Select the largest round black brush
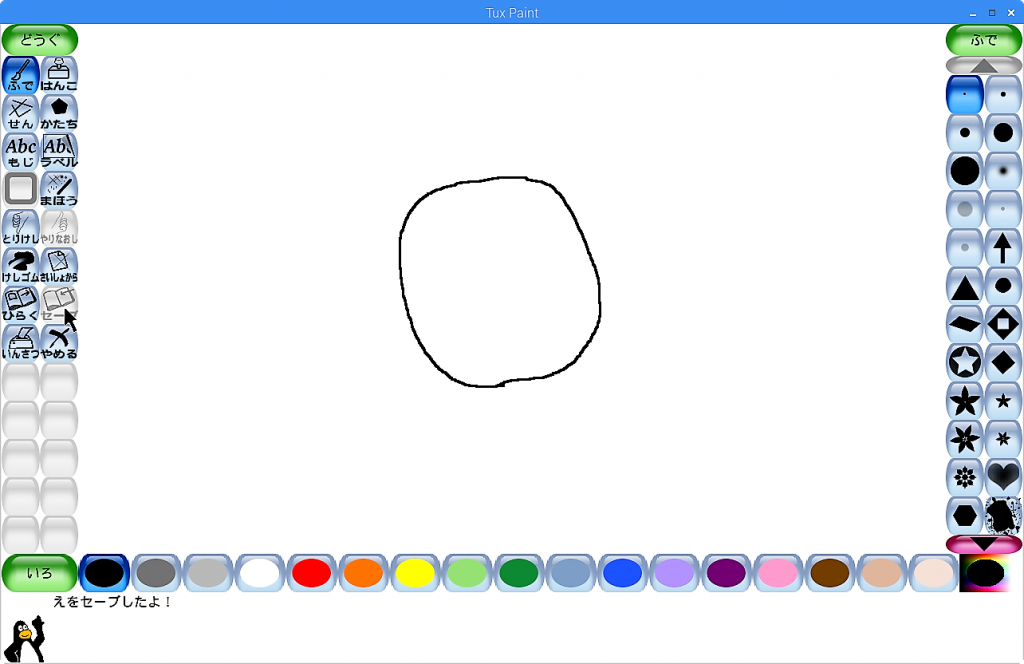The image size is (1024, 664). click(965, 171)
